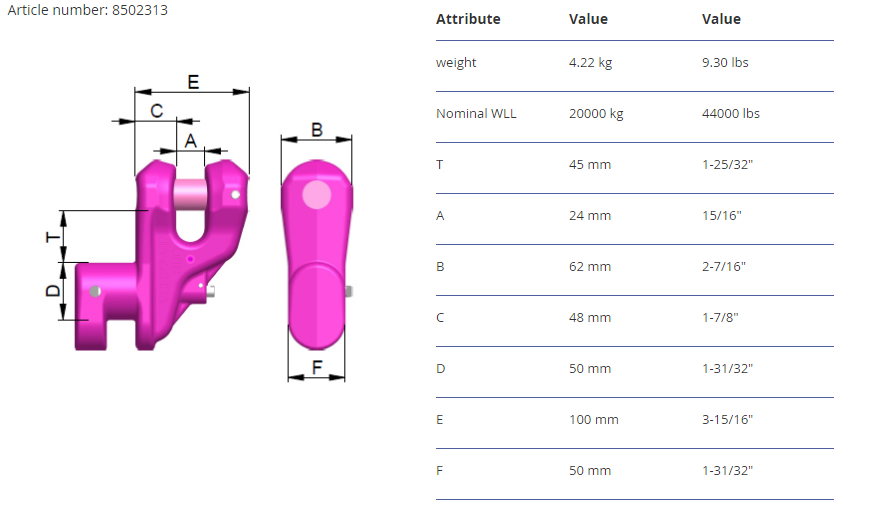Click dimension label E in the drawing

pos(193,82)
